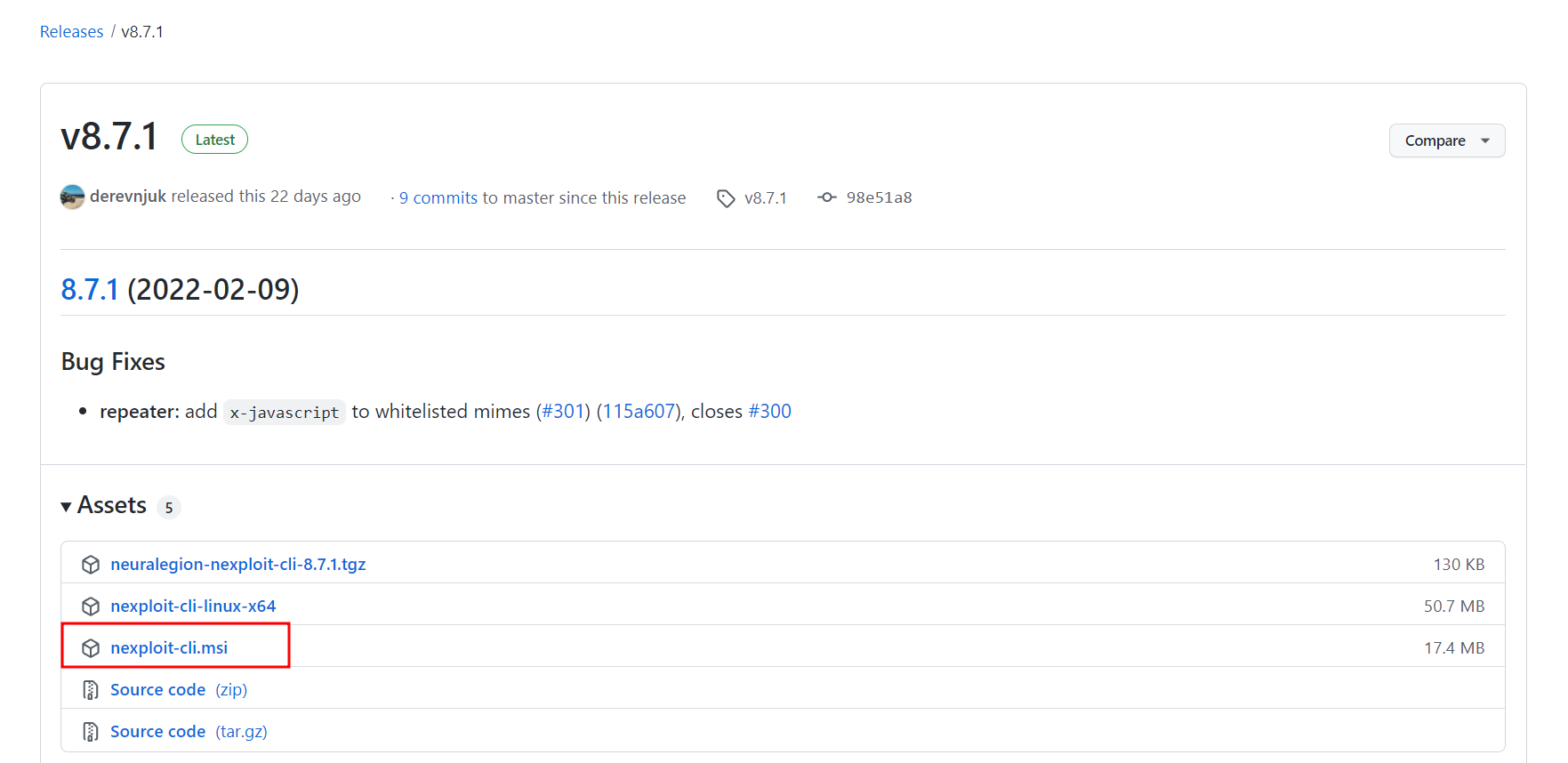
Task: Download Source code (zip)
Action: (179, 690)
